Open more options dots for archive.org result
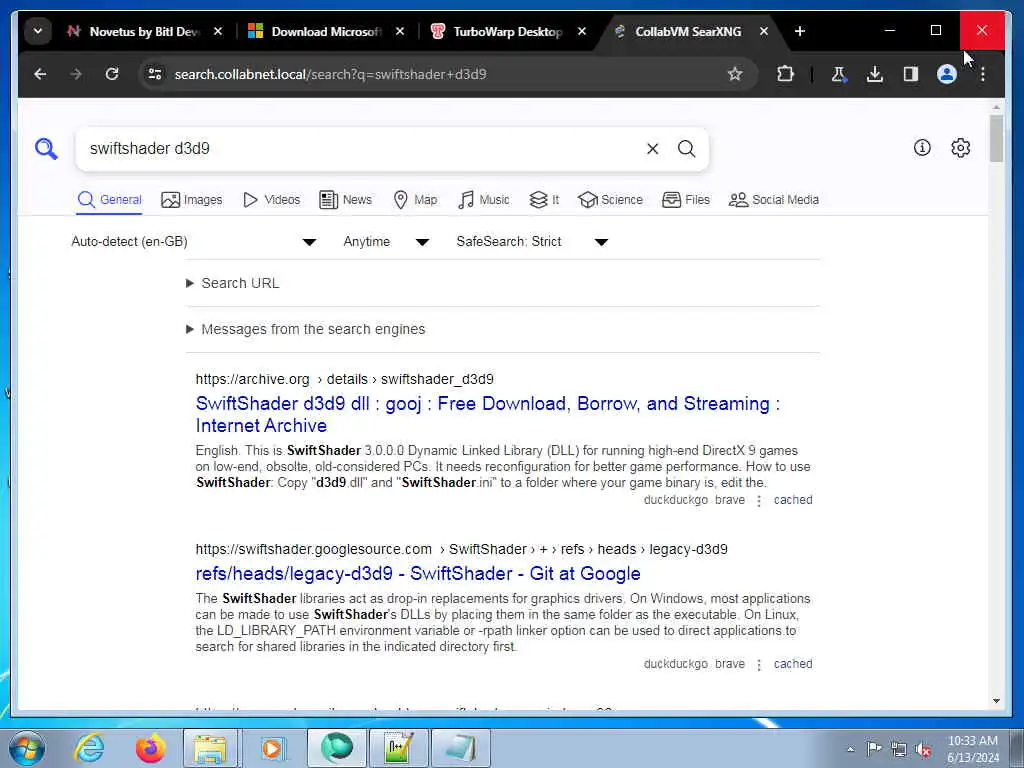Viewport: 1024px width, 768px height. [758, 501]
